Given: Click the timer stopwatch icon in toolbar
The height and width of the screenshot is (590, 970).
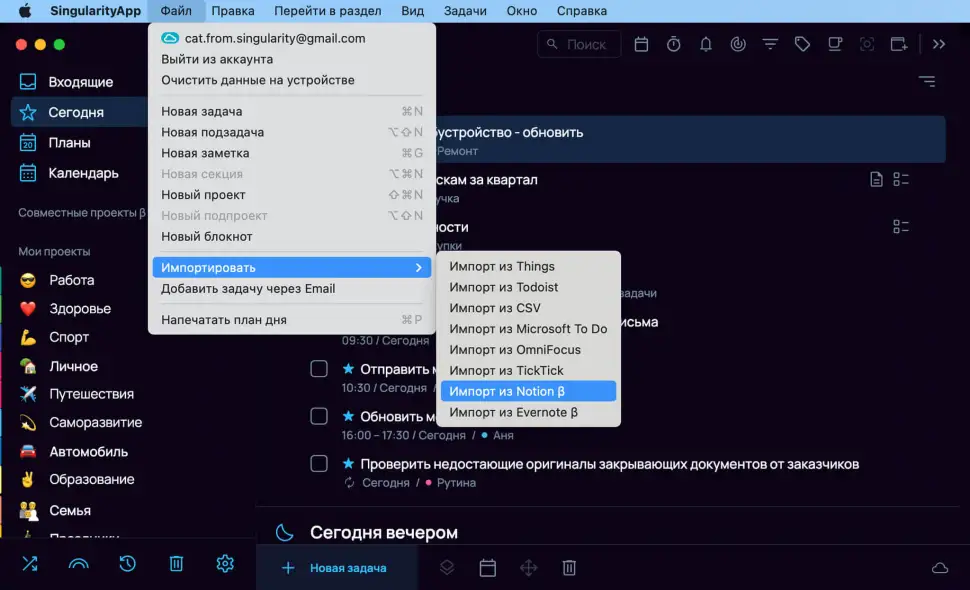Looking at the screenshot, I should (674, 44).
